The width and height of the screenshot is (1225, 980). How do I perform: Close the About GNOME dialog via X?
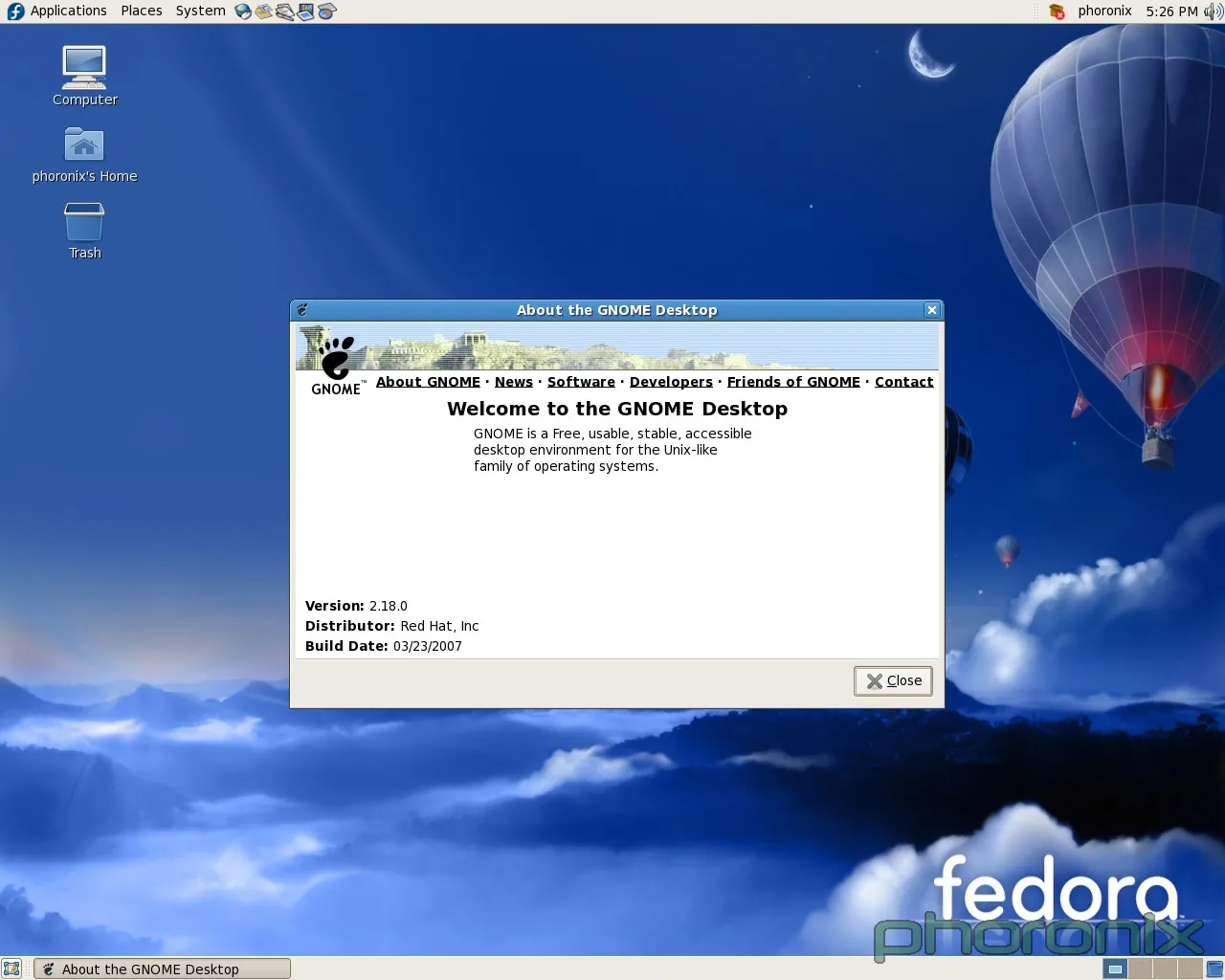[932, 310]
